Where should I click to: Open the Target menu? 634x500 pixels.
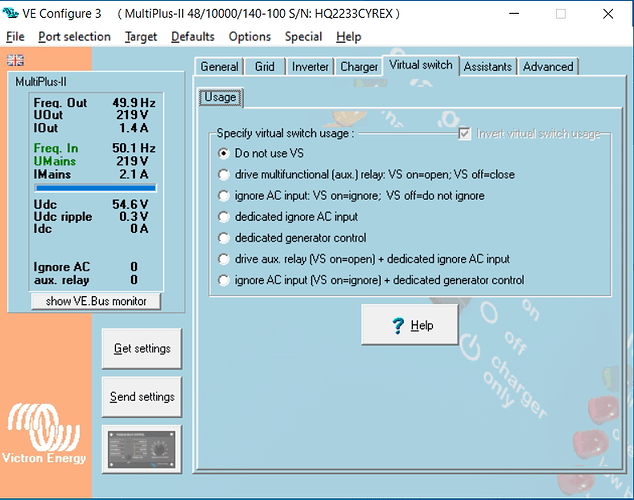[141, 37]
